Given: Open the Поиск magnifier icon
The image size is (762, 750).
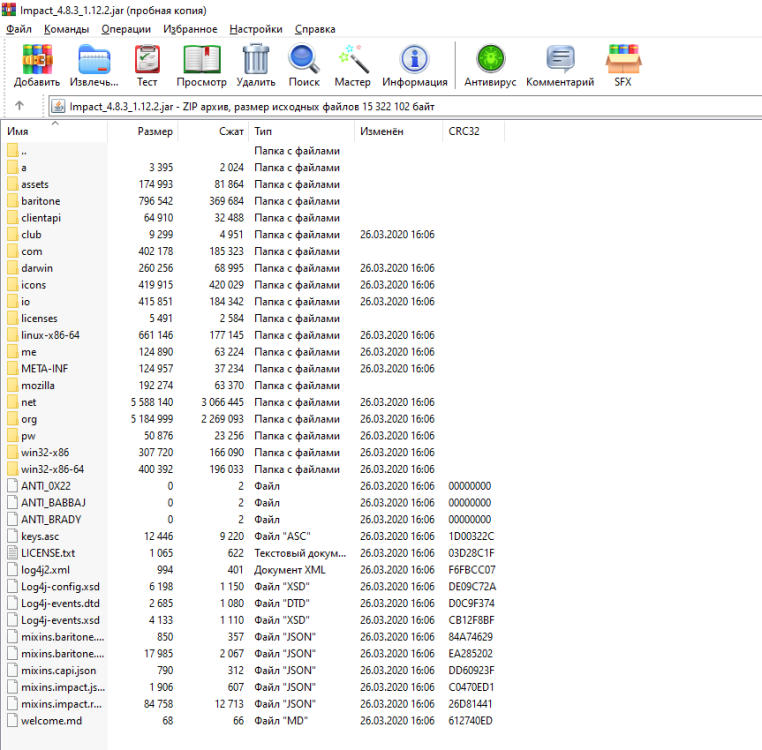Looking at the screenshot, I should pyautogui.click(x=304, y=59).
